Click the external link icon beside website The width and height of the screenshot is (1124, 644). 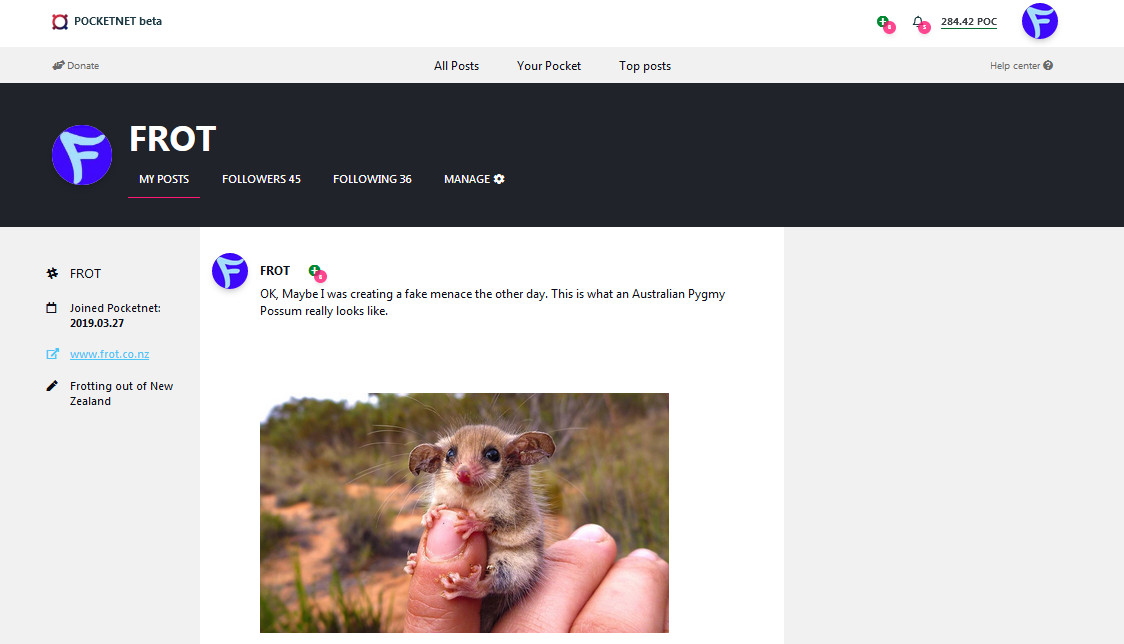(x=52, y=354)
